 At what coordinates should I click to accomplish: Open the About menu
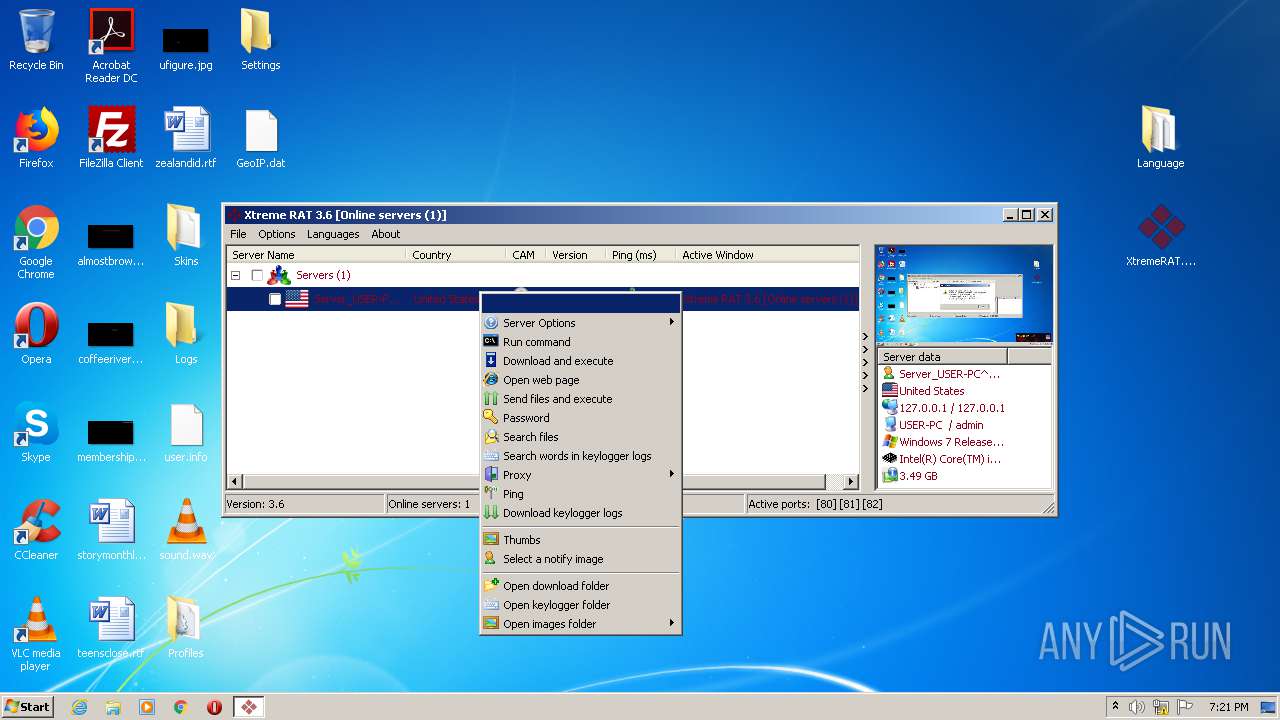point(386,234)
